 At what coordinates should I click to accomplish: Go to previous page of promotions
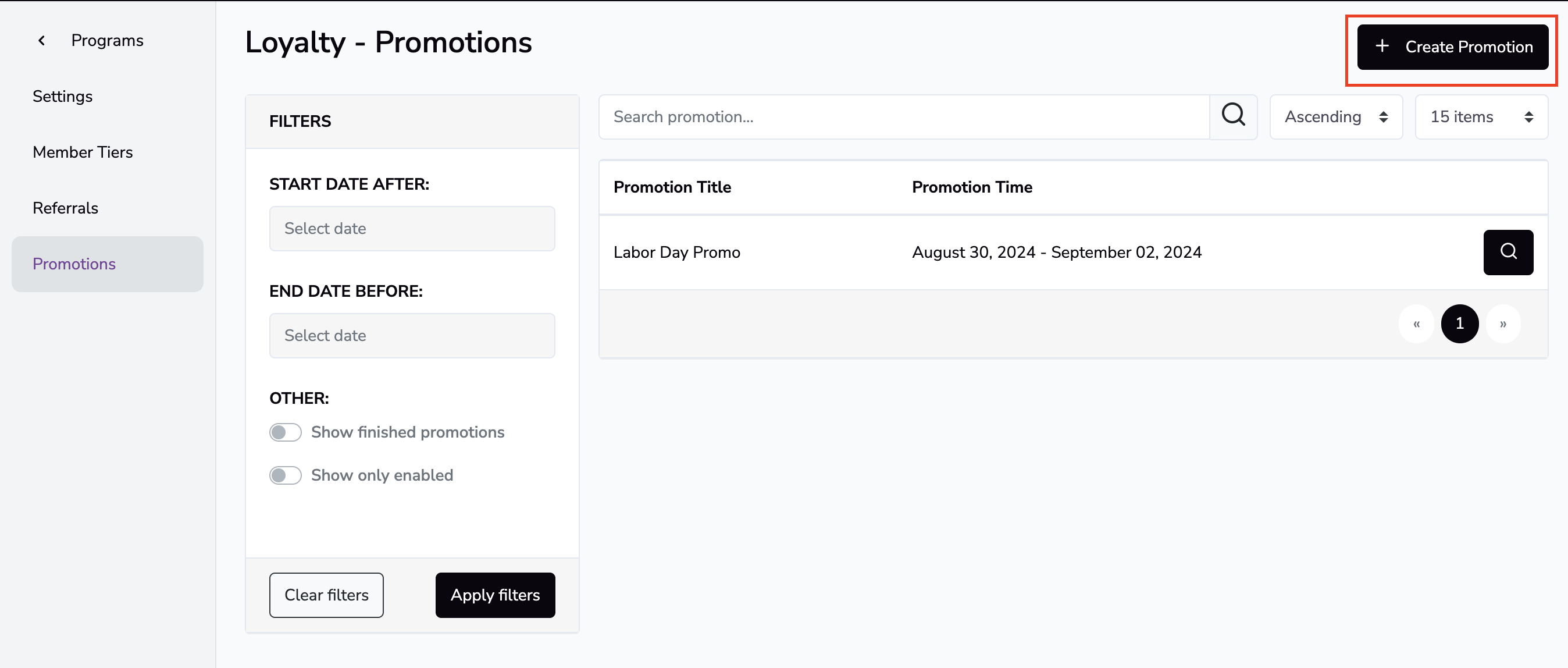(x=1416, y=324)
